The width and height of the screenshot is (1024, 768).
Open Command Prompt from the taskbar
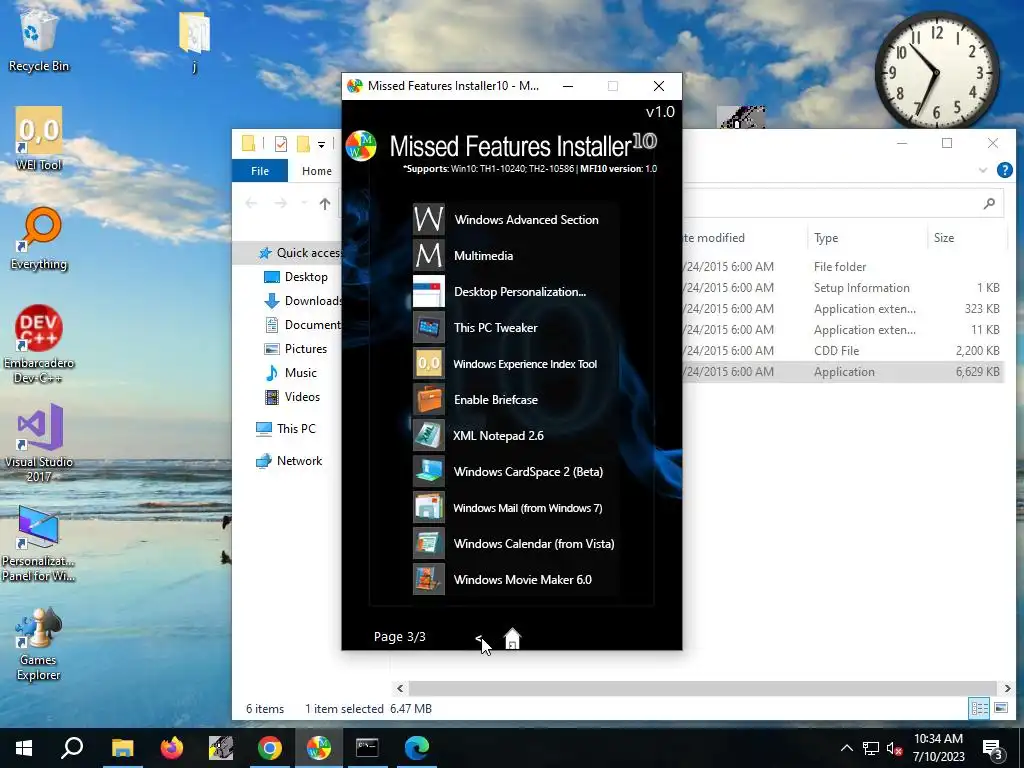coord(367,748)
